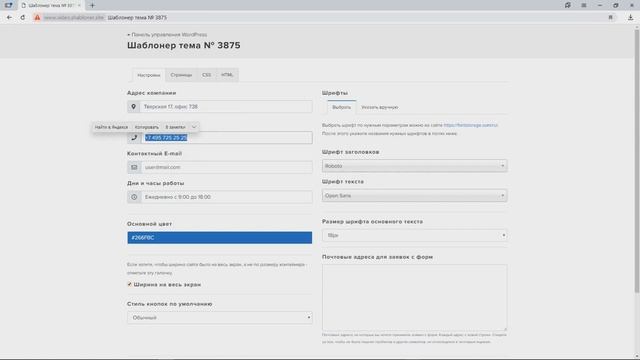The width and height of the screenshot is (640, 360).
Task: Close the Шаблонер тема browser tab
Action: point(79,5)
